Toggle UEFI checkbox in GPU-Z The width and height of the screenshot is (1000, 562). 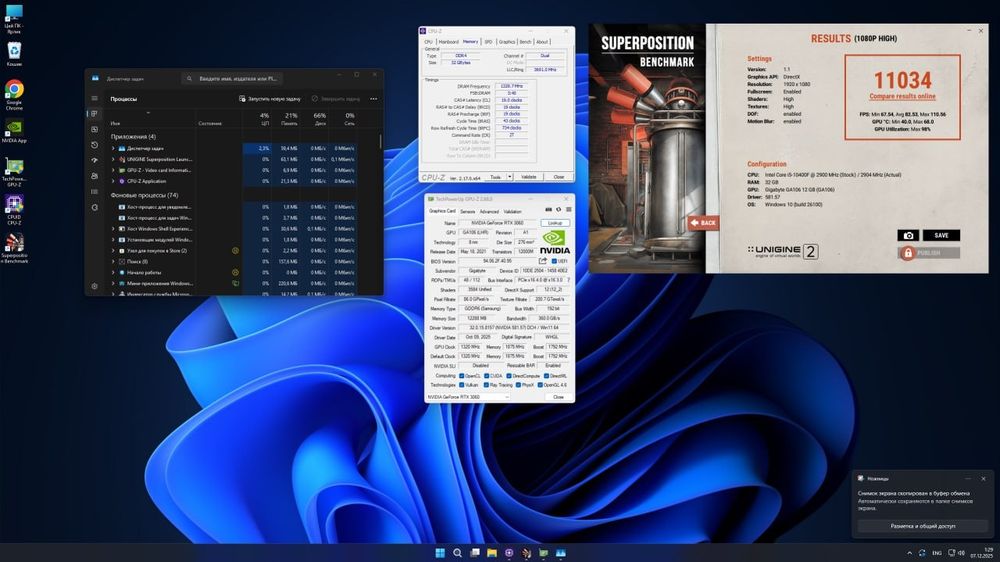point(554,261)
